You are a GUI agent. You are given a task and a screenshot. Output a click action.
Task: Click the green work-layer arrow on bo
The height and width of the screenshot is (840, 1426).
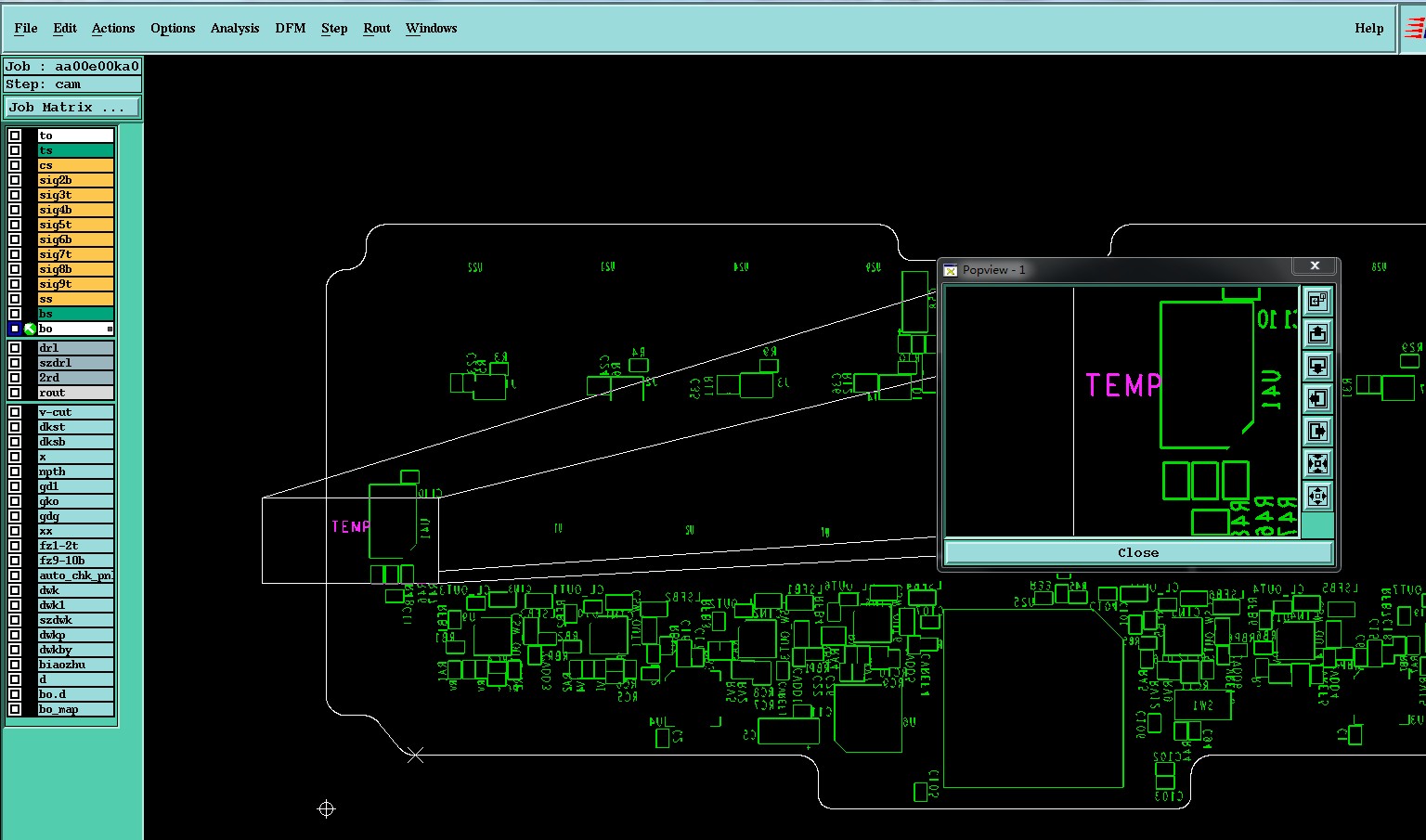coord(30,329)
